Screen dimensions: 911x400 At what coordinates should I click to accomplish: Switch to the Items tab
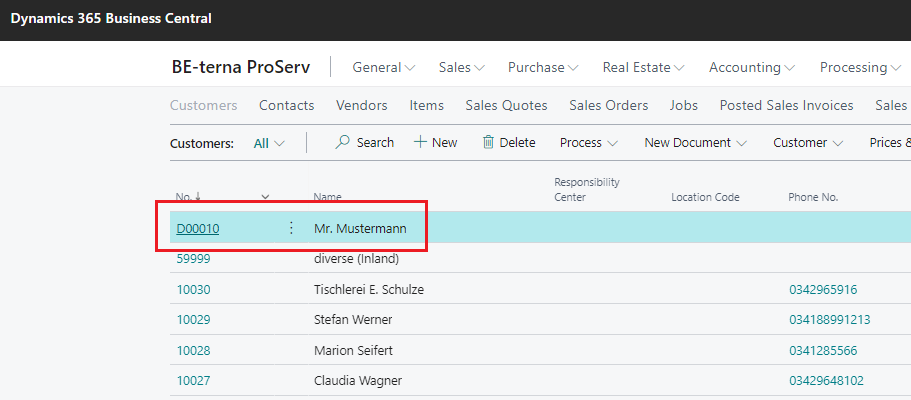pos(426,105)
